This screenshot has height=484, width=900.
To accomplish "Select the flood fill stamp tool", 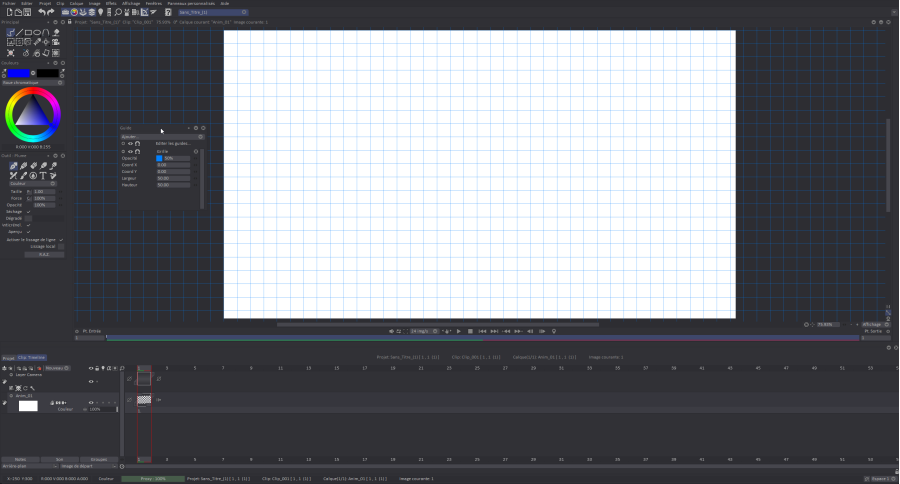I will click(x=56, y=33).
